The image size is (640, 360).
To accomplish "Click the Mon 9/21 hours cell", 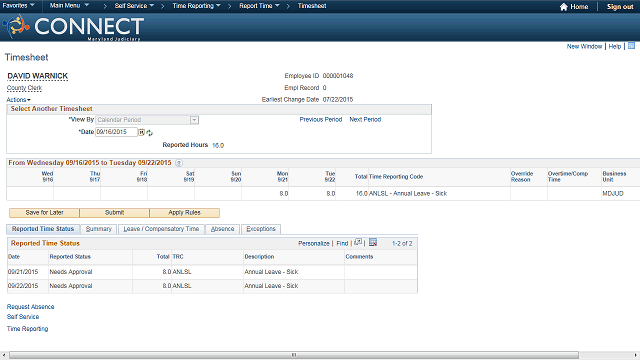I will [265, 193].
